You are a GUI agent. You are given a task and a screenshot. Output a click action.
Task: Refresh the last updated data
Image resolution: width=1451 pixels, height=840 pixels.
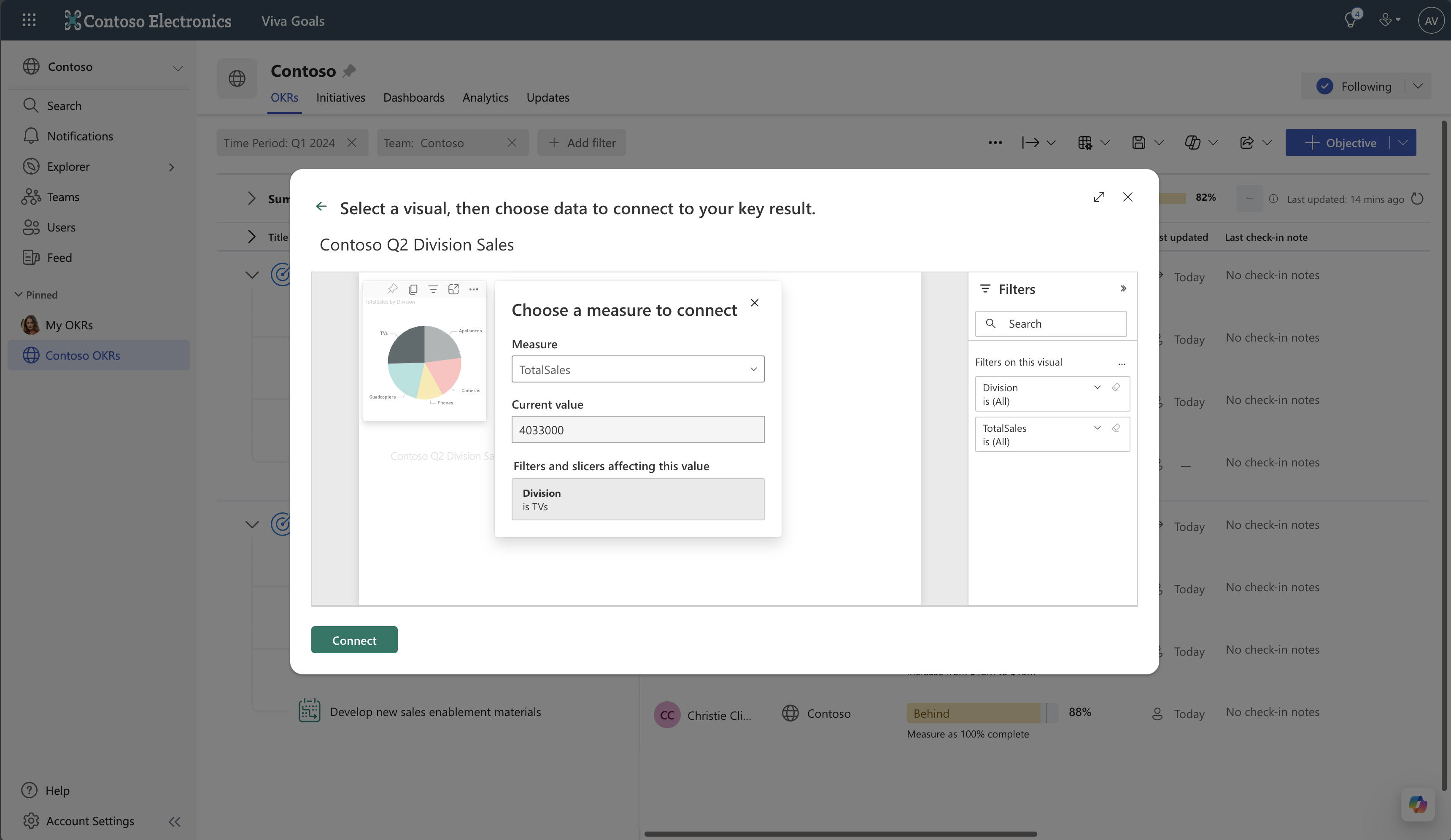point(1417,199)
